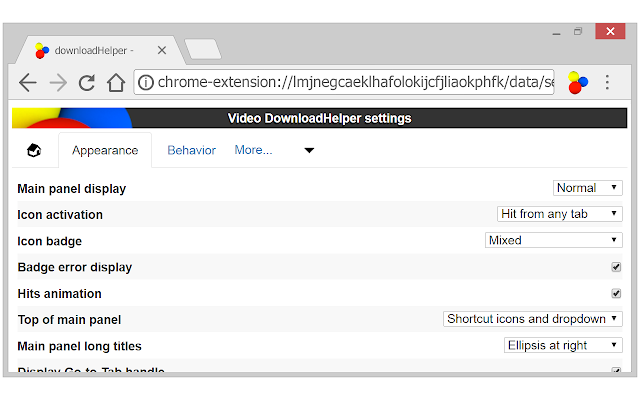This screenshot has width=640, height=400.
Task: Restore down the browser window
Action: (x=578, y=31)
